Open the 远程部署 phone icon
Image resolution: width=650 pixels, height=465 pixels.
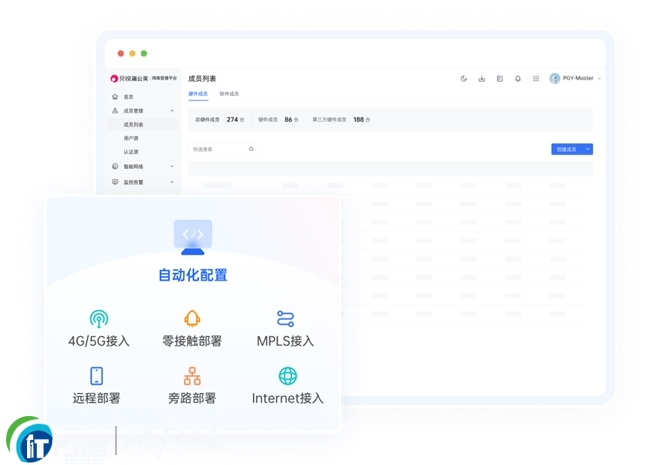tap(96, 376)
